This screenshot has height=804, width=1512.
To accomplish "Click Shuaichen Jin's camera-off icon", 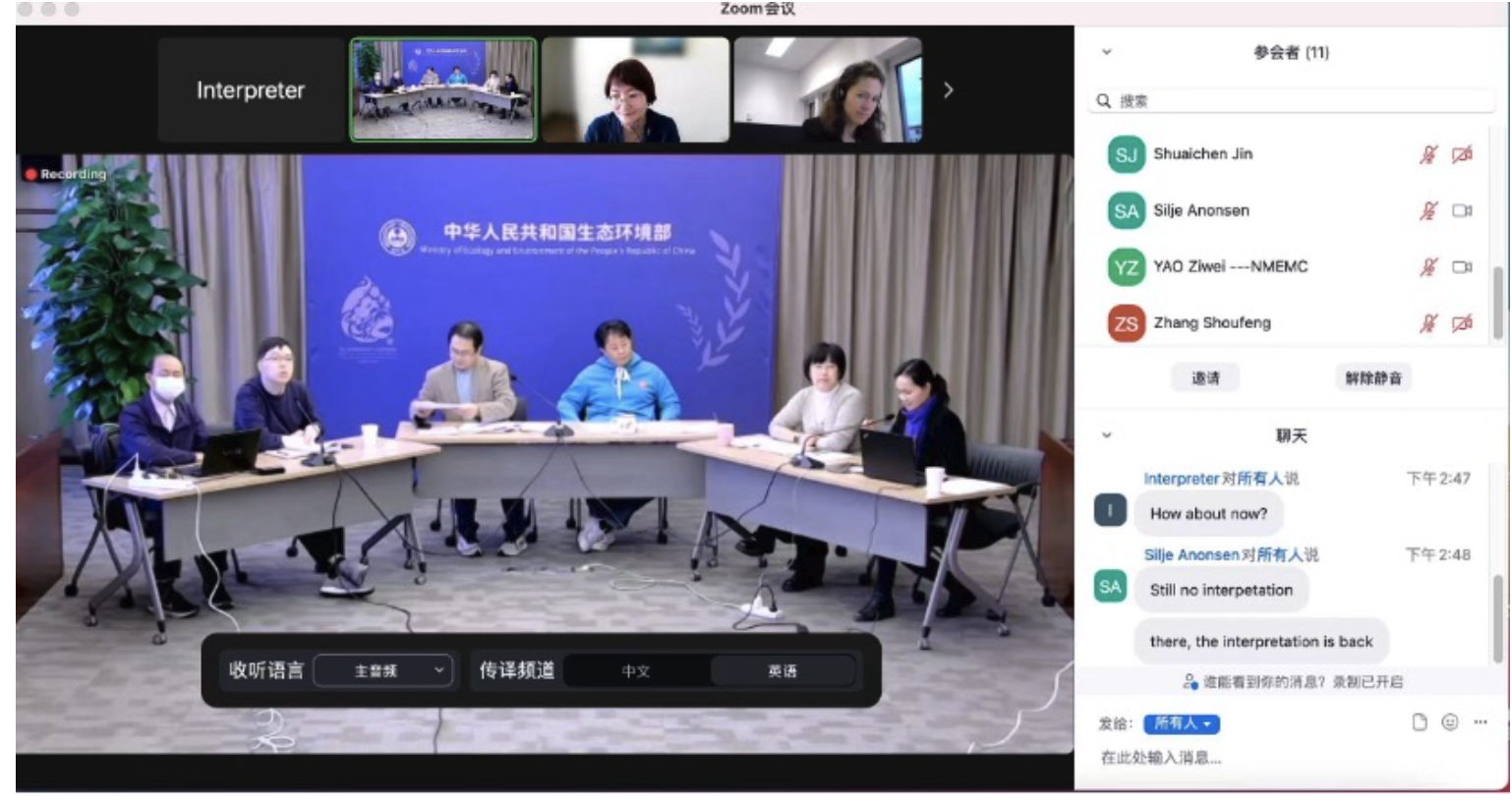I will point(1462,154).
